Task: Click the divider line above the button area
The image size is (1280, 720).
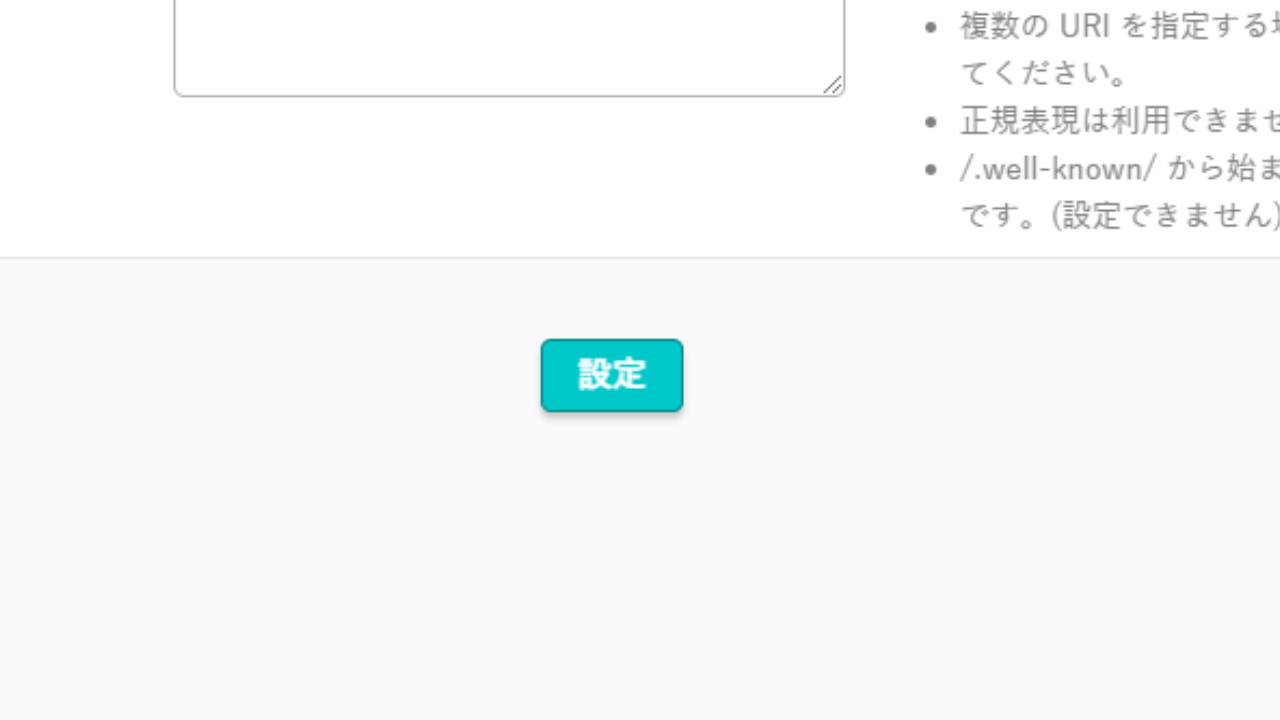Action: click(640, 258)
